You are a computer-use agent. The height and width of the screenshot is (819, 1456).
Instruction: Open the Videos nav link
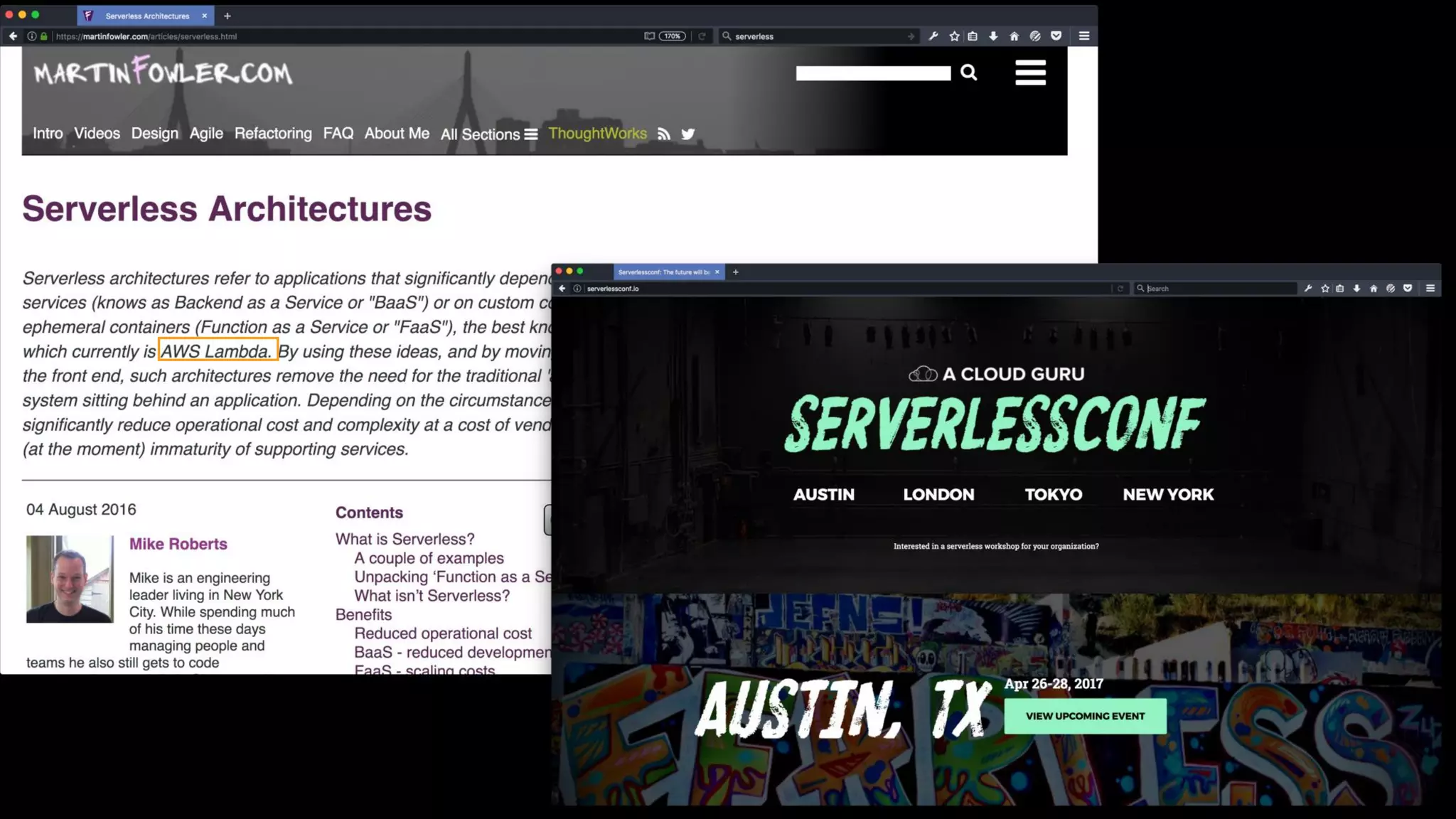(97, 134)
